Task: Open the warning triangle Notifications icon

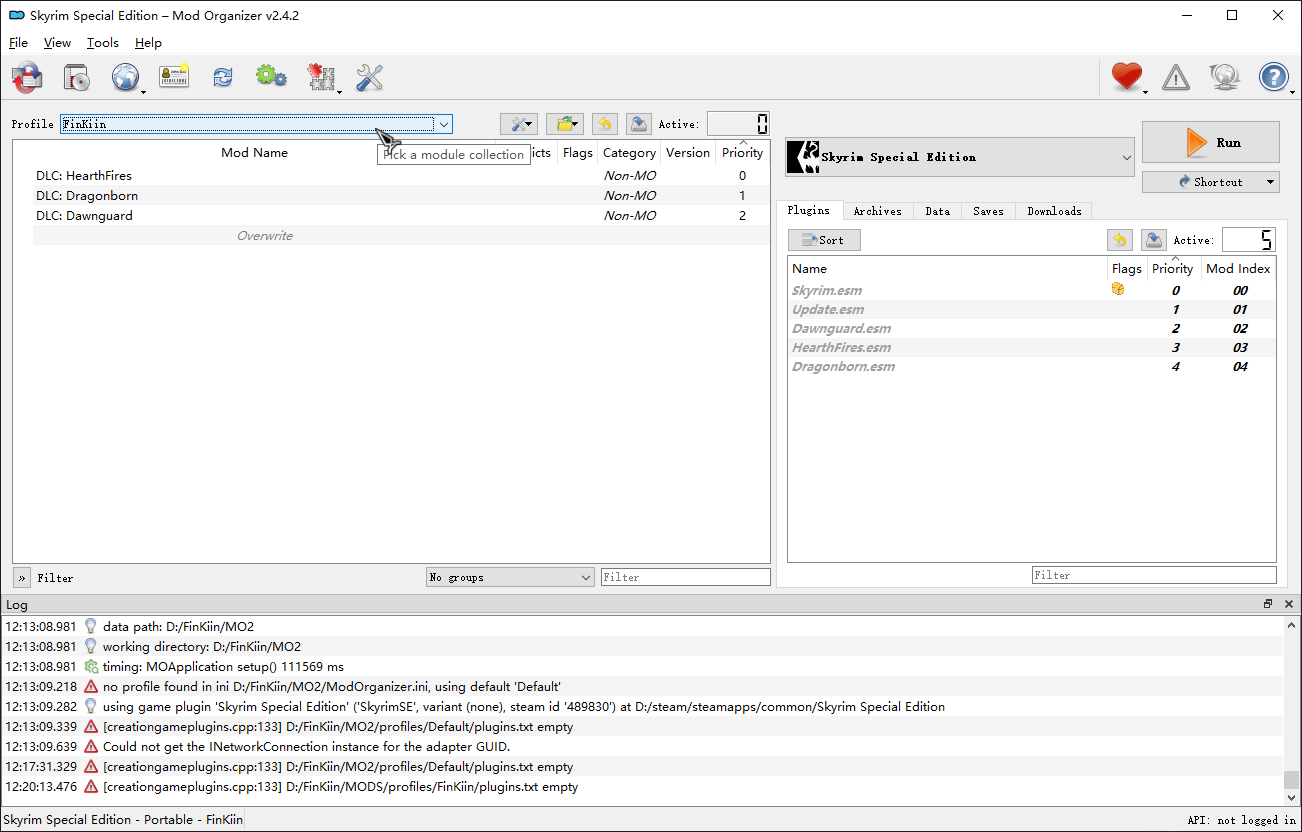Action: point(1176,77)
